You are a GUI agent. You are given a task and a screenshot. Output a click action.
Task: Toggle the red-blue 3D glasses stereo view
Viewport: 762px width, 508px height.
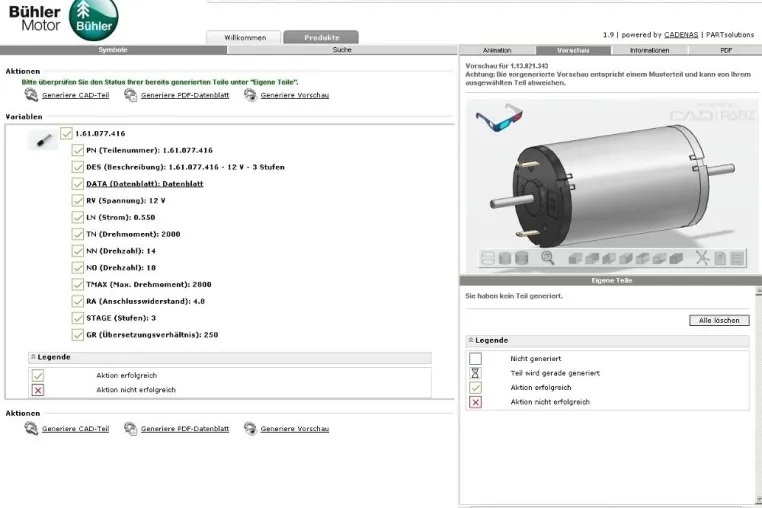(x=499, y=118)
